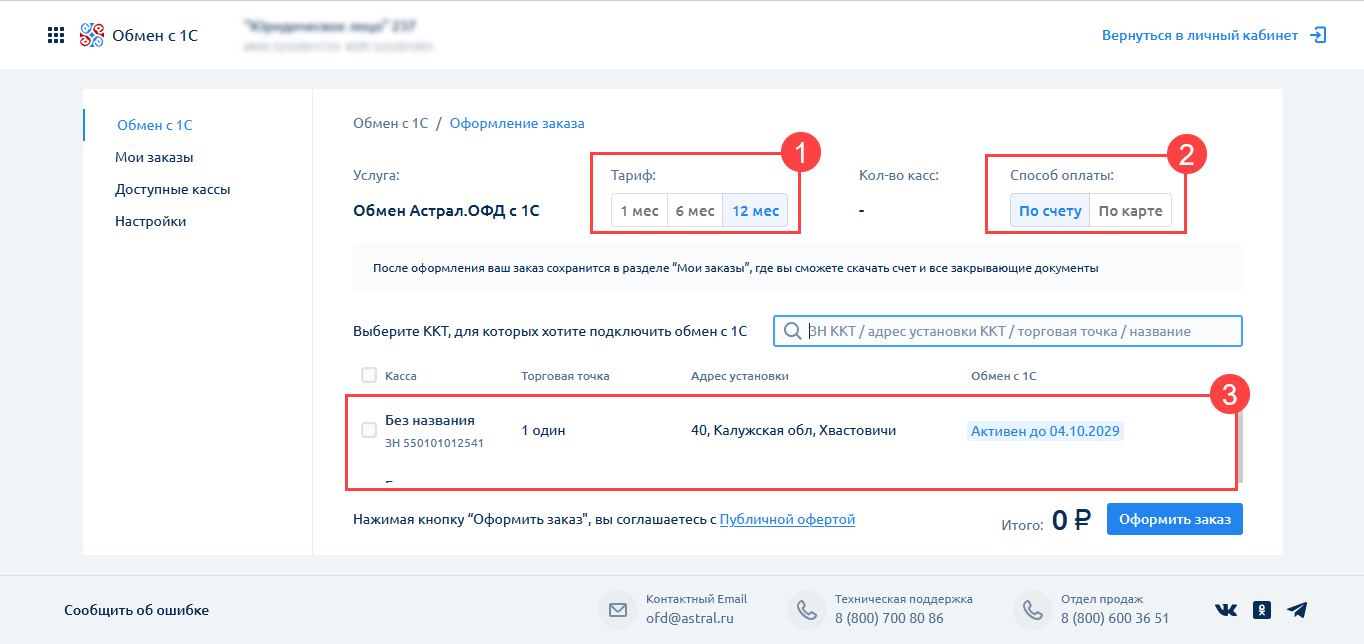
Task: Check the Без названия cash register checkbox
Action: coord(369,430)
